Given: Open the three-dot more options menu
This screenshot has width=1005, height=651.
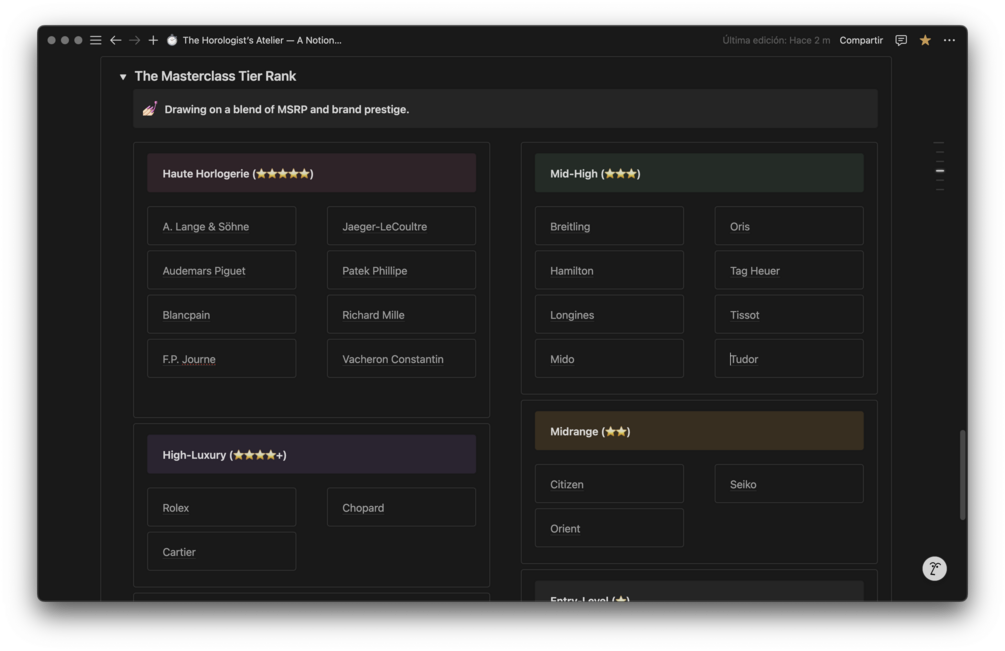Looking at the screenshot, I should pos(949,40).
